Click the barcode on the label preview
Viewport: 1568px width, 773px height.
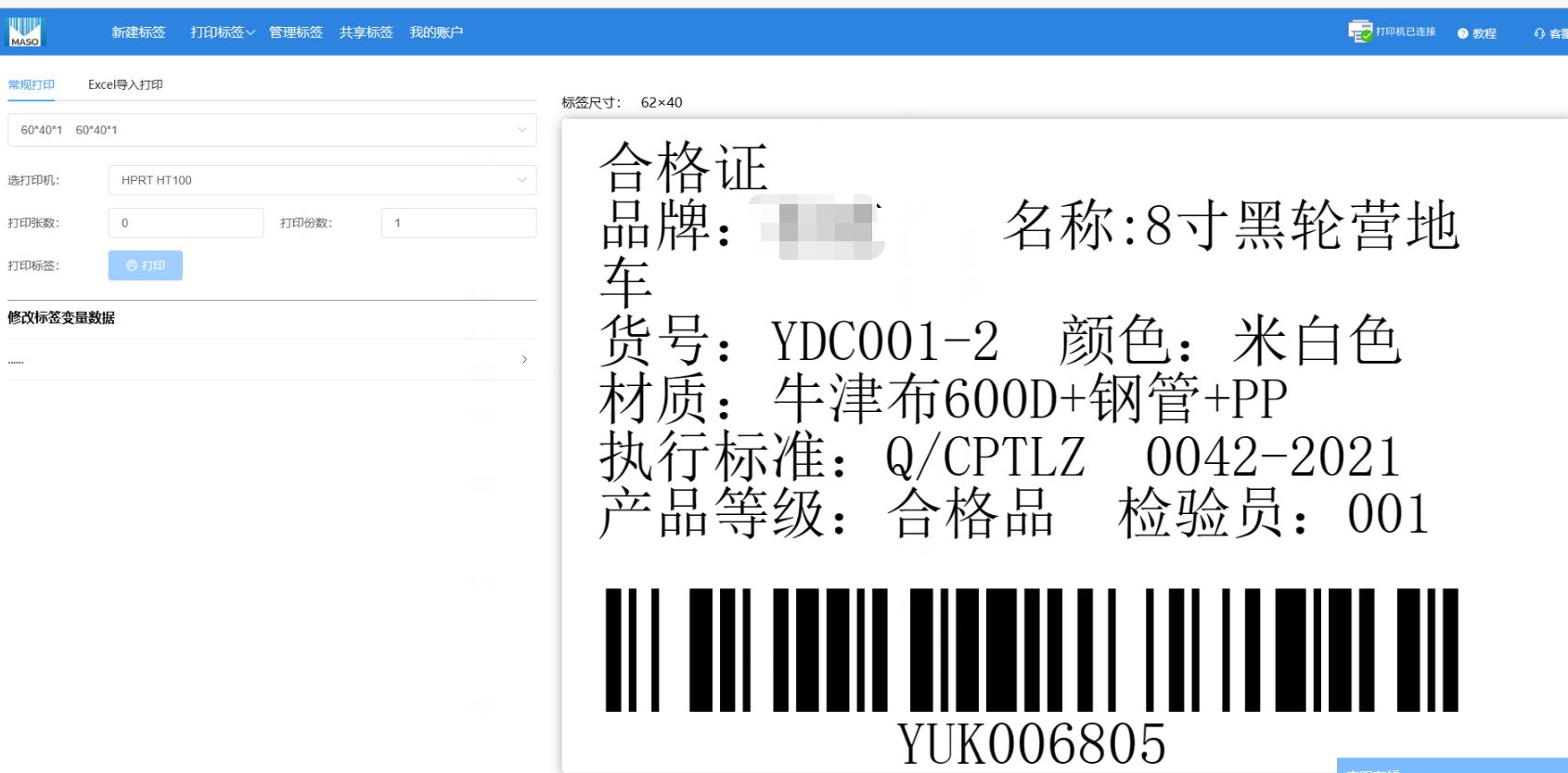click(1032, 650)
